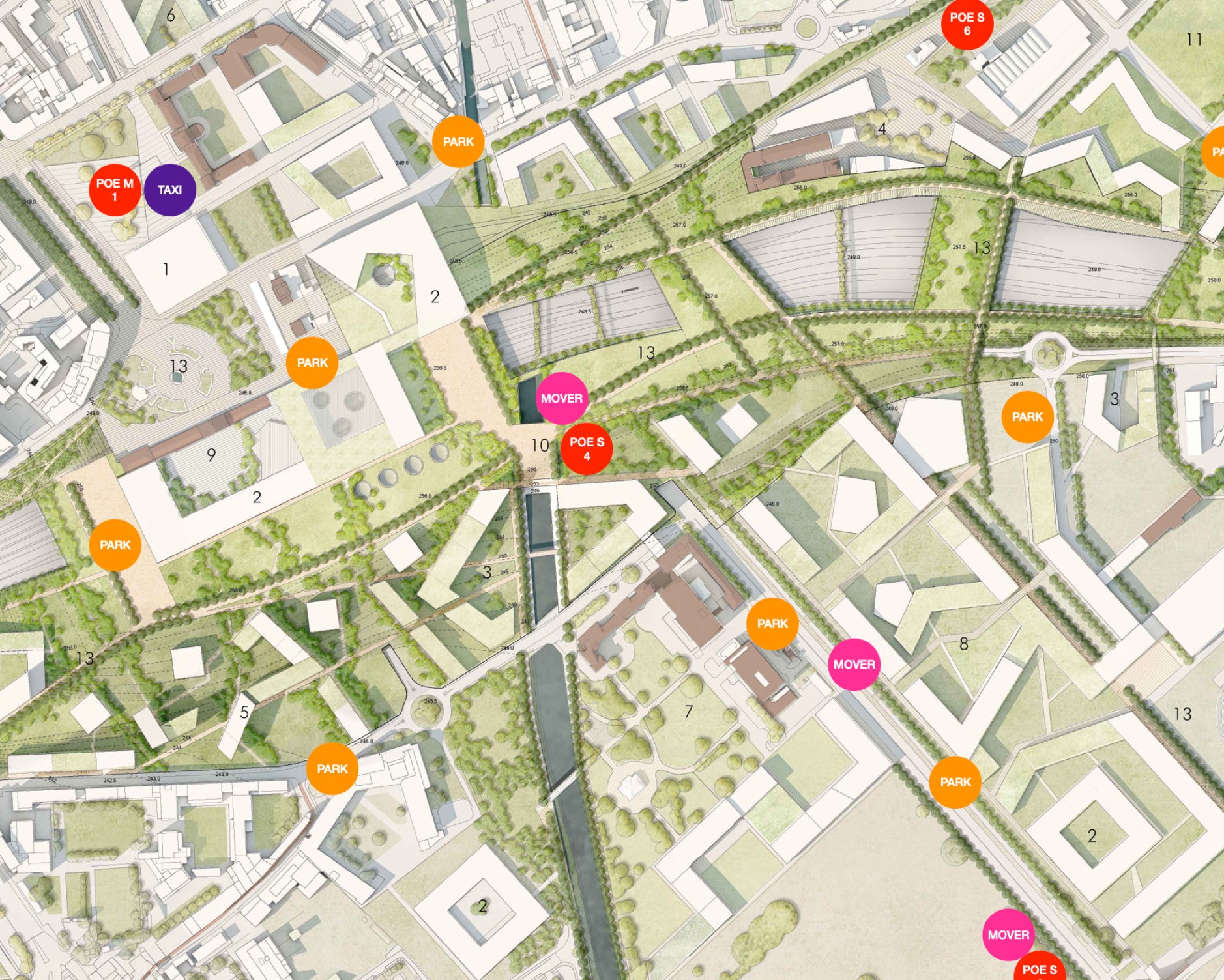
Task: Select the PARK marker between MOVER and courtyard building 2
Action: [x=955, y=782]
